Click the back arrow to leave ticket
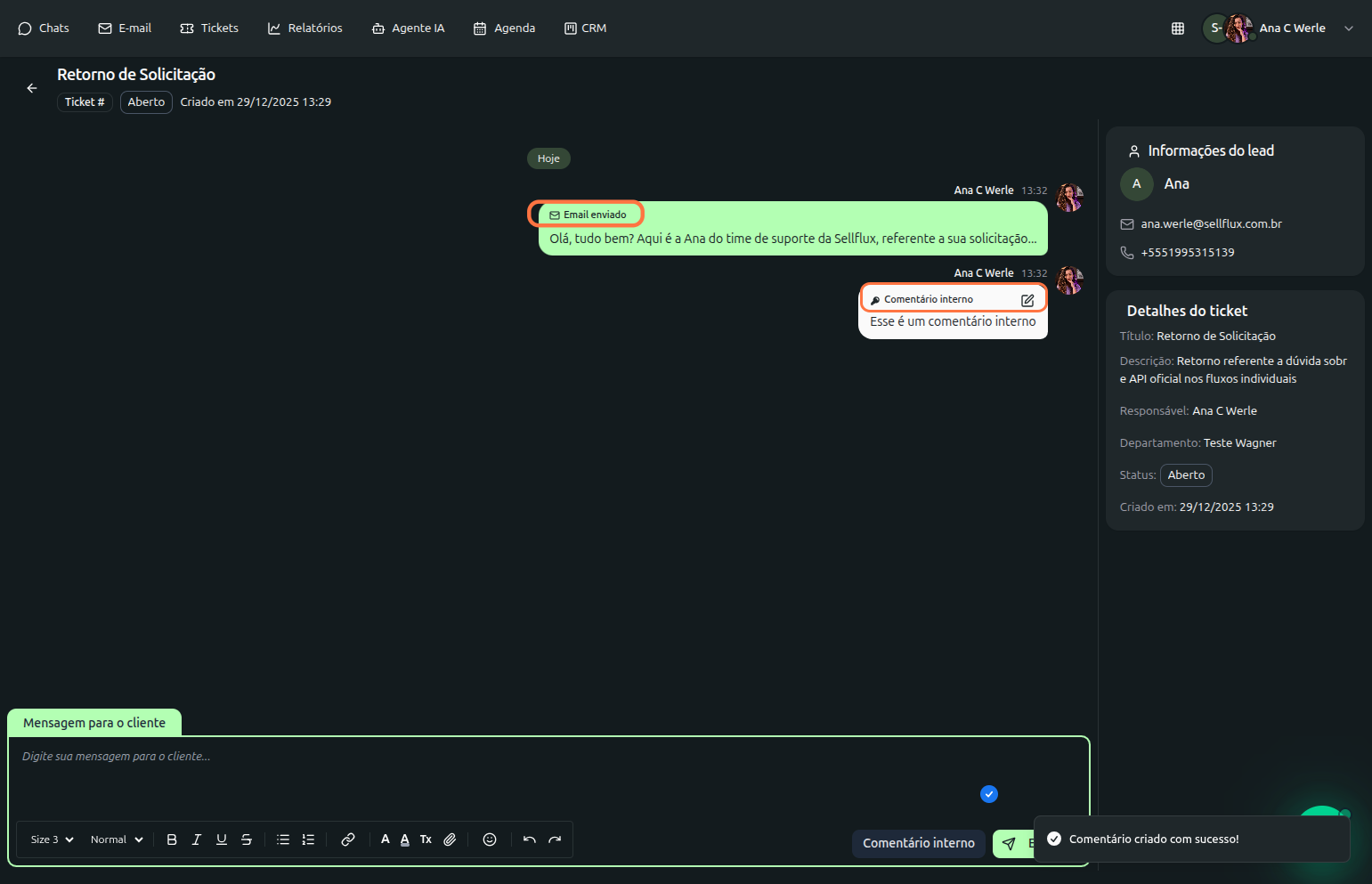 [x=32, y=88]
